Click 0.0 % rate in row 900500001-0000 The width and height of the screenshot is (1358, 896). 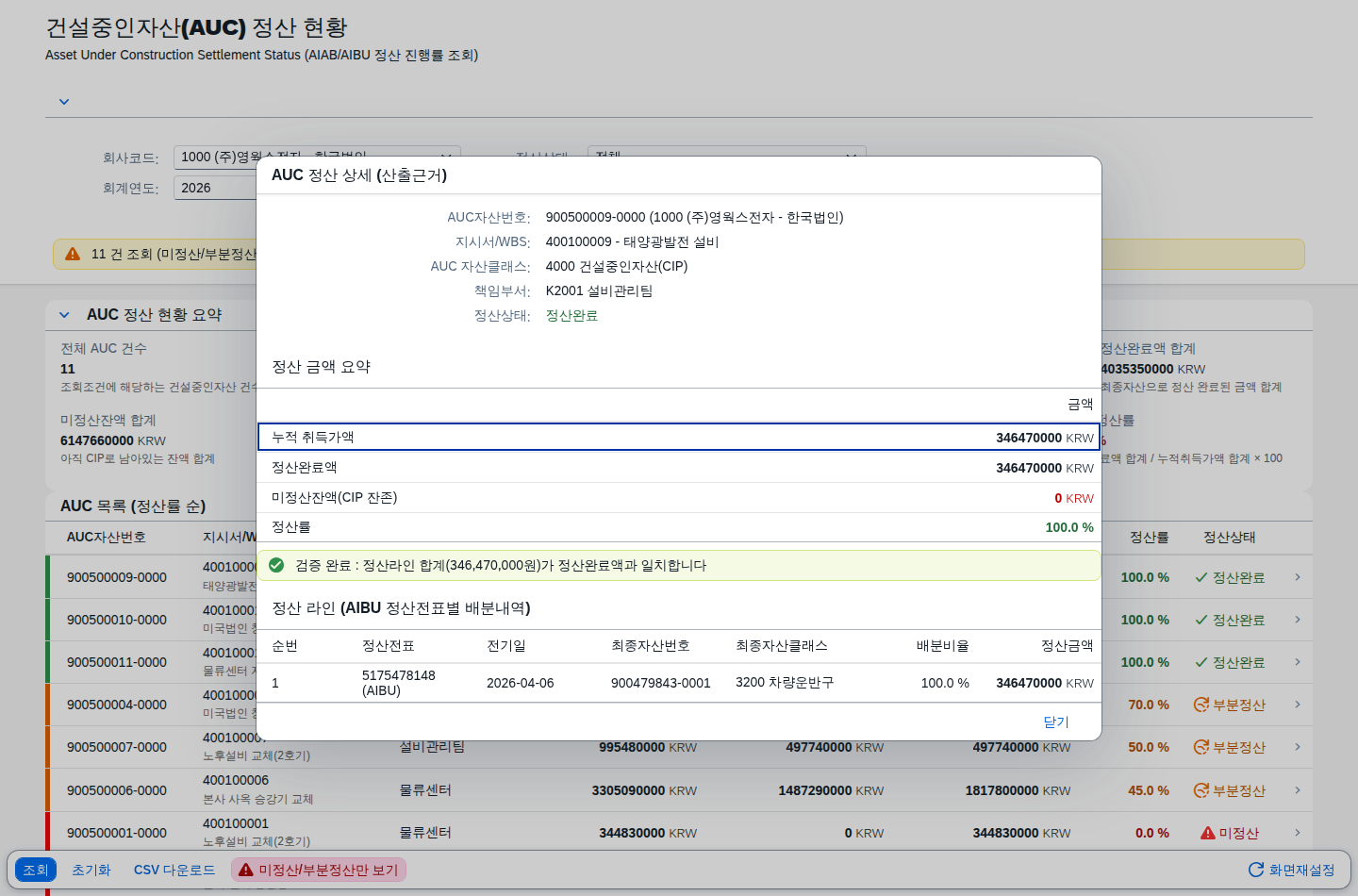(1152, 833)
